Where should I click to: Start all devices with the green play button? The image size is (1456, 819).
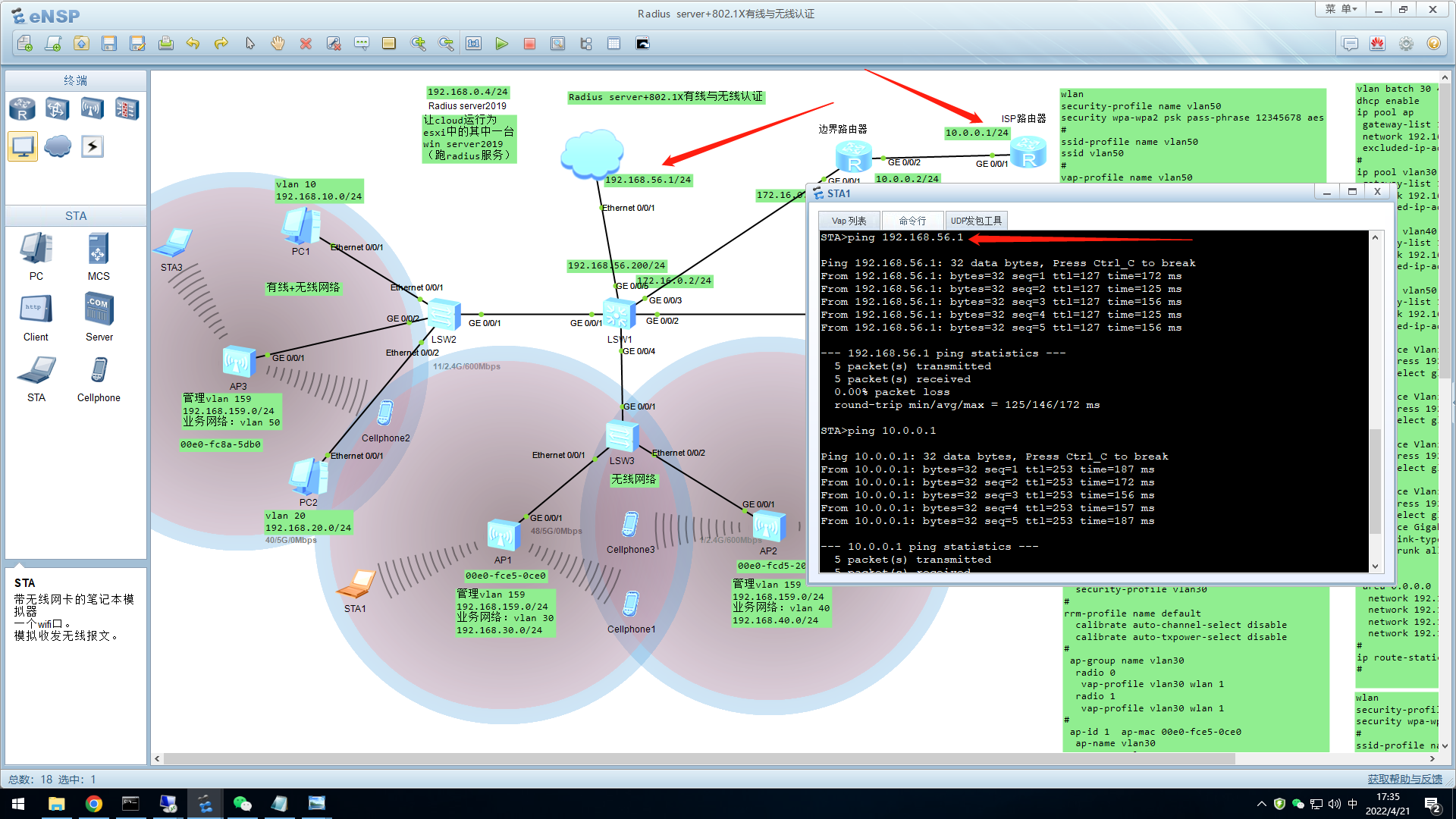[x=501, y=44]
